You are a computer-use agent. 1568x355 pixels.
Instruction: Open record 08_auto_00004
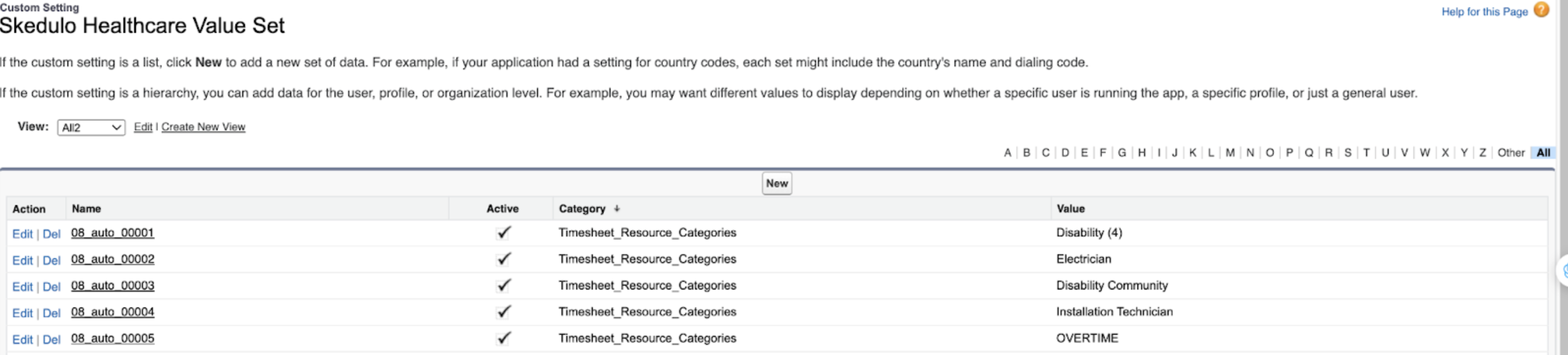112,312
